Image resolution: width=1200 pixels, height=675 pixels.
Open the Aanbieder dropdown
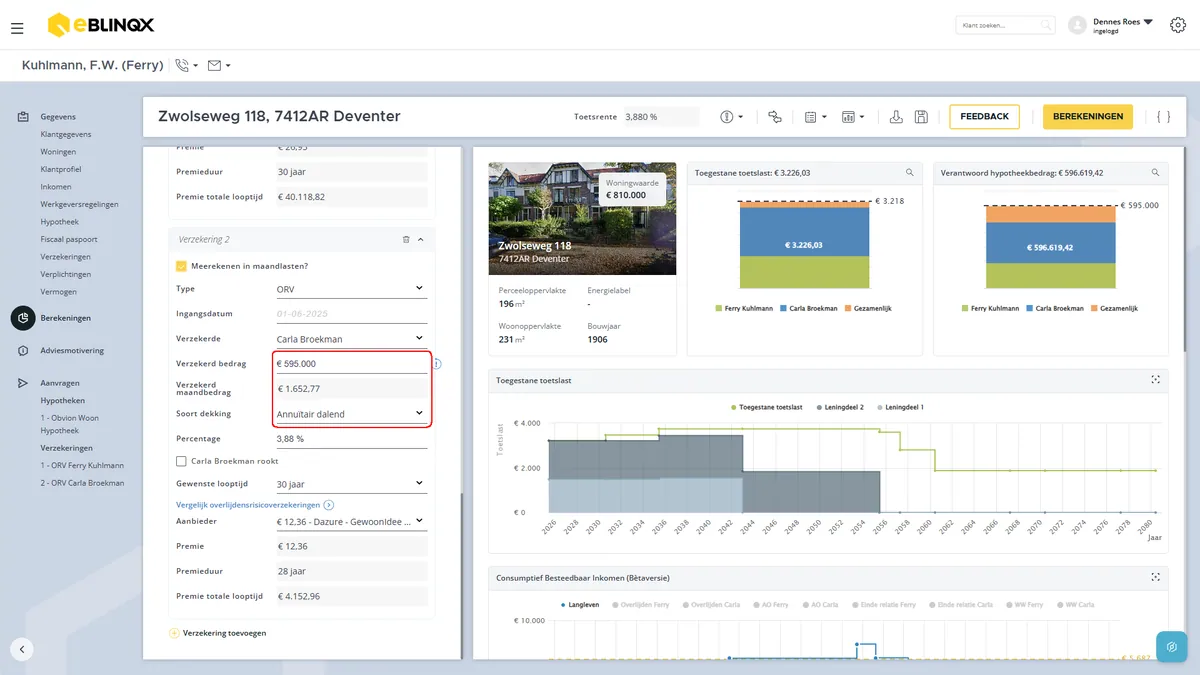(x=351, y=521)
